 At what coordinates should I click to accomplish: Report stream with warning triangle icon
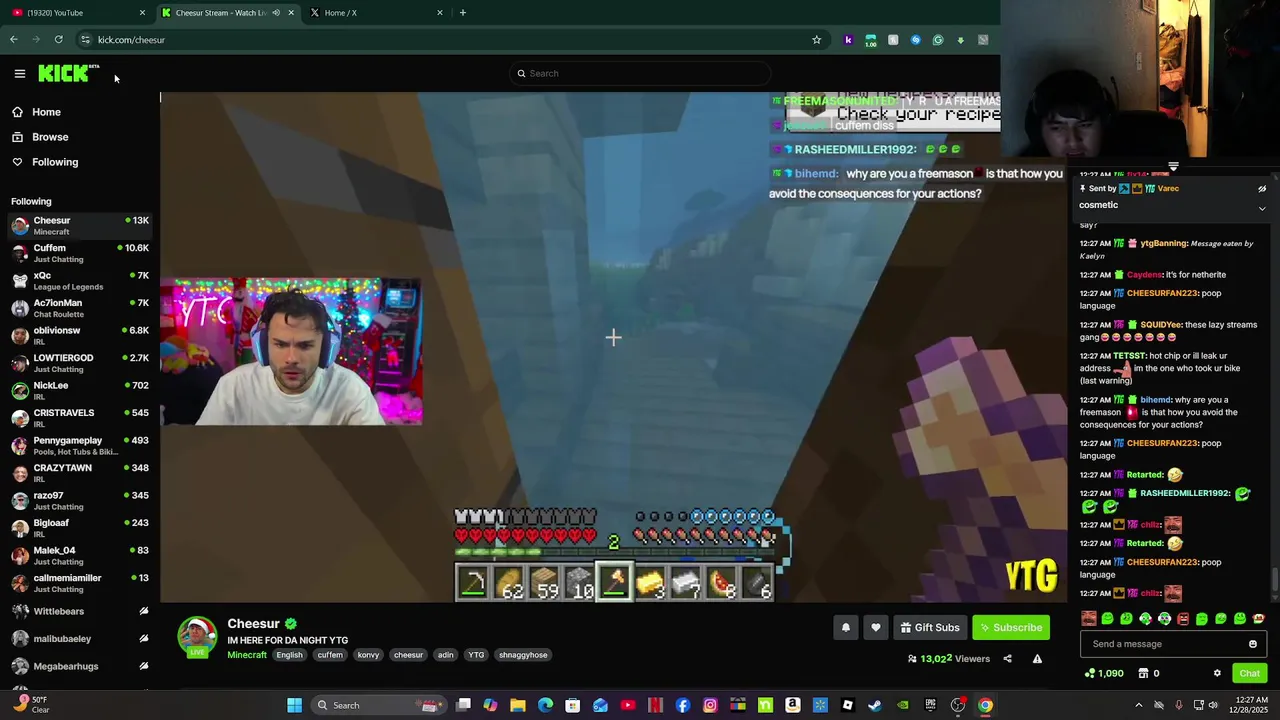pos(1037,659)
